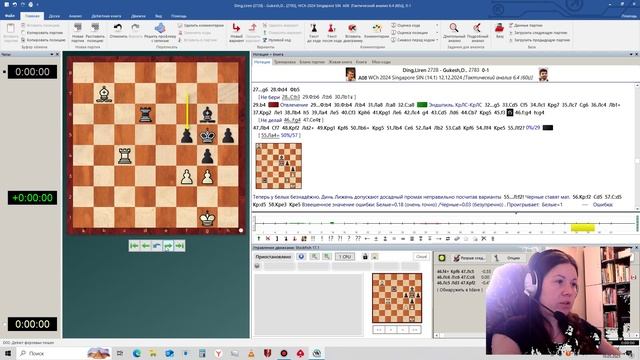The image size is (640, 360).
Task: Click the diagram thumbnail in the notation
Action: click(x=279, y=166)
